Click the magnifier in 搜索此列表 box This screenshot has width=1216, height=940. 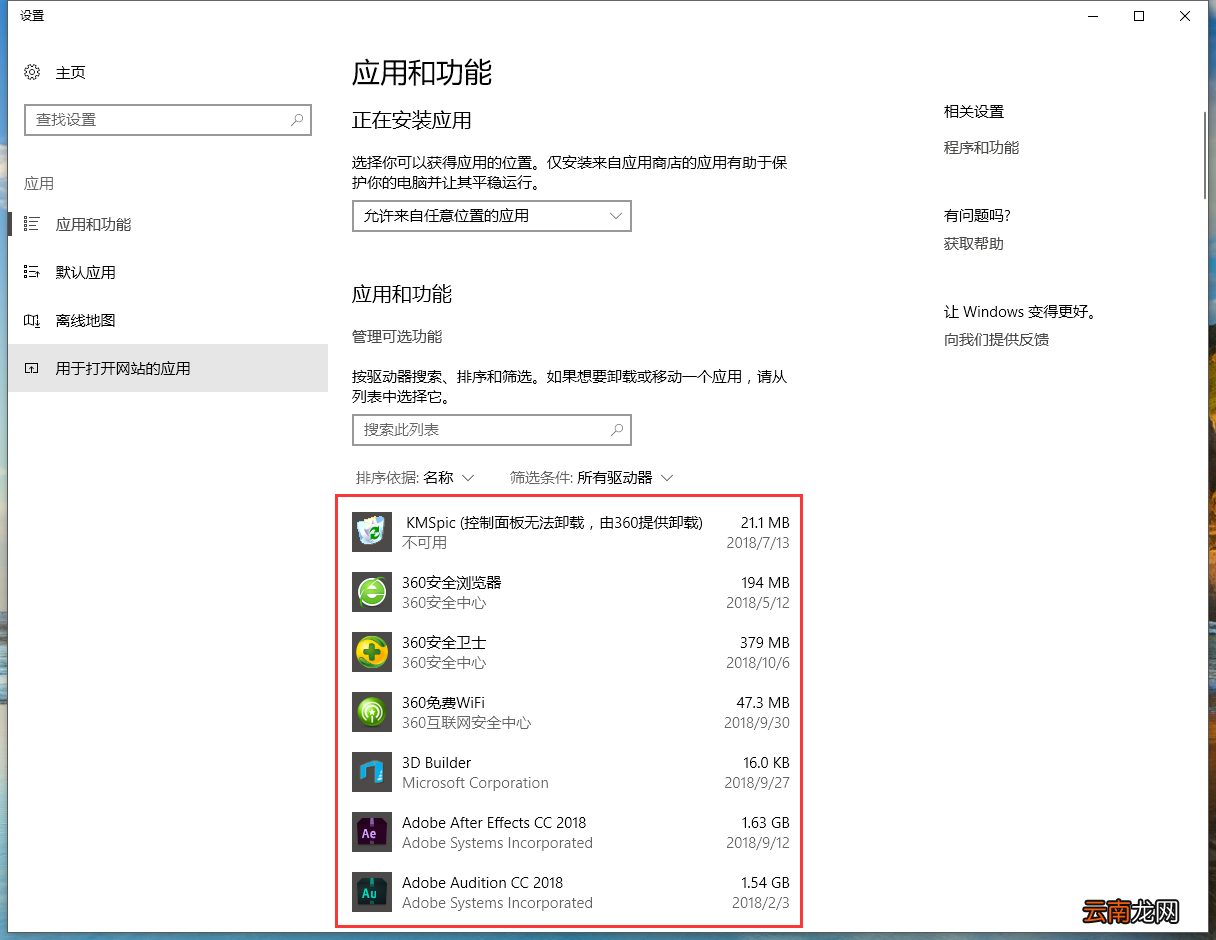point(617,429)
